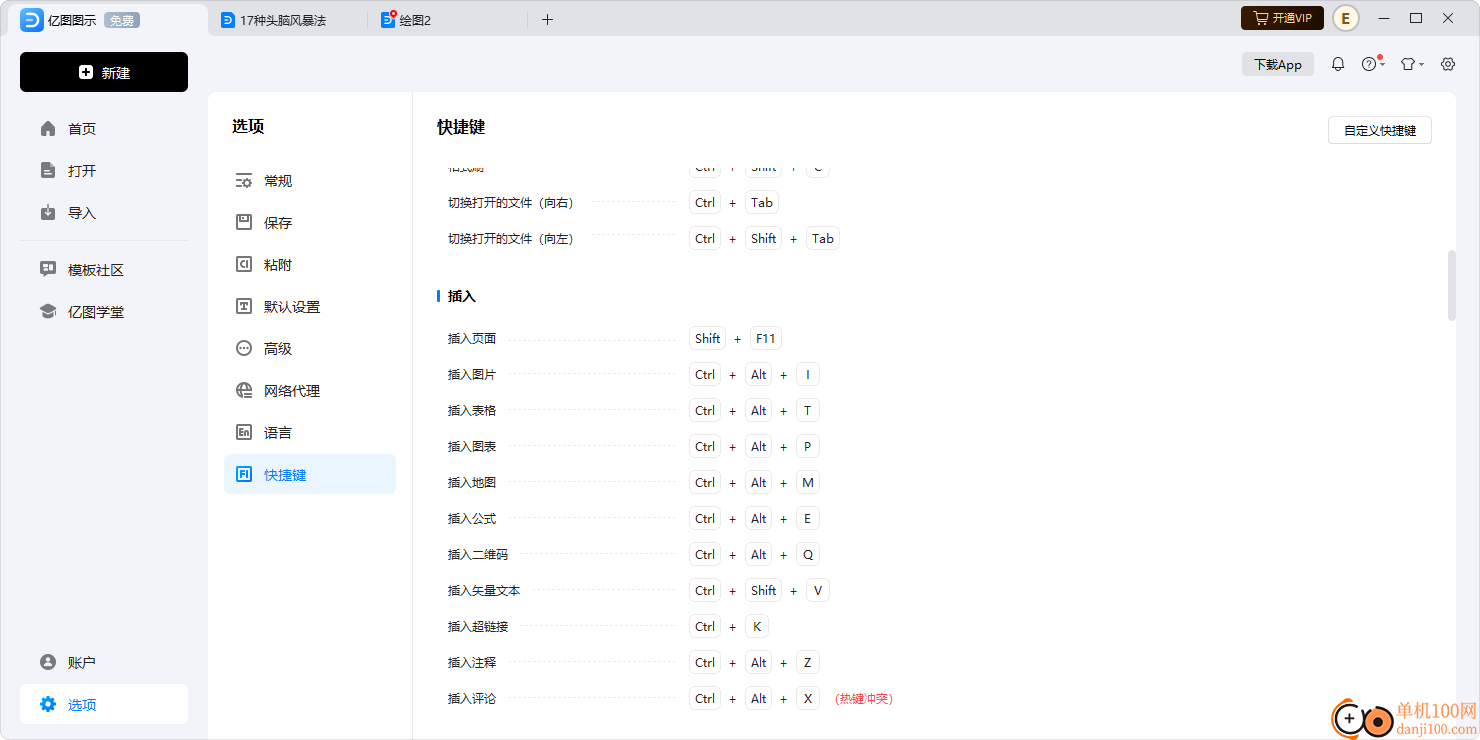The height and width of the screenshot is (740, 1480).
Task: Switch to 亿图图示 tab
Action: (72, 20)
